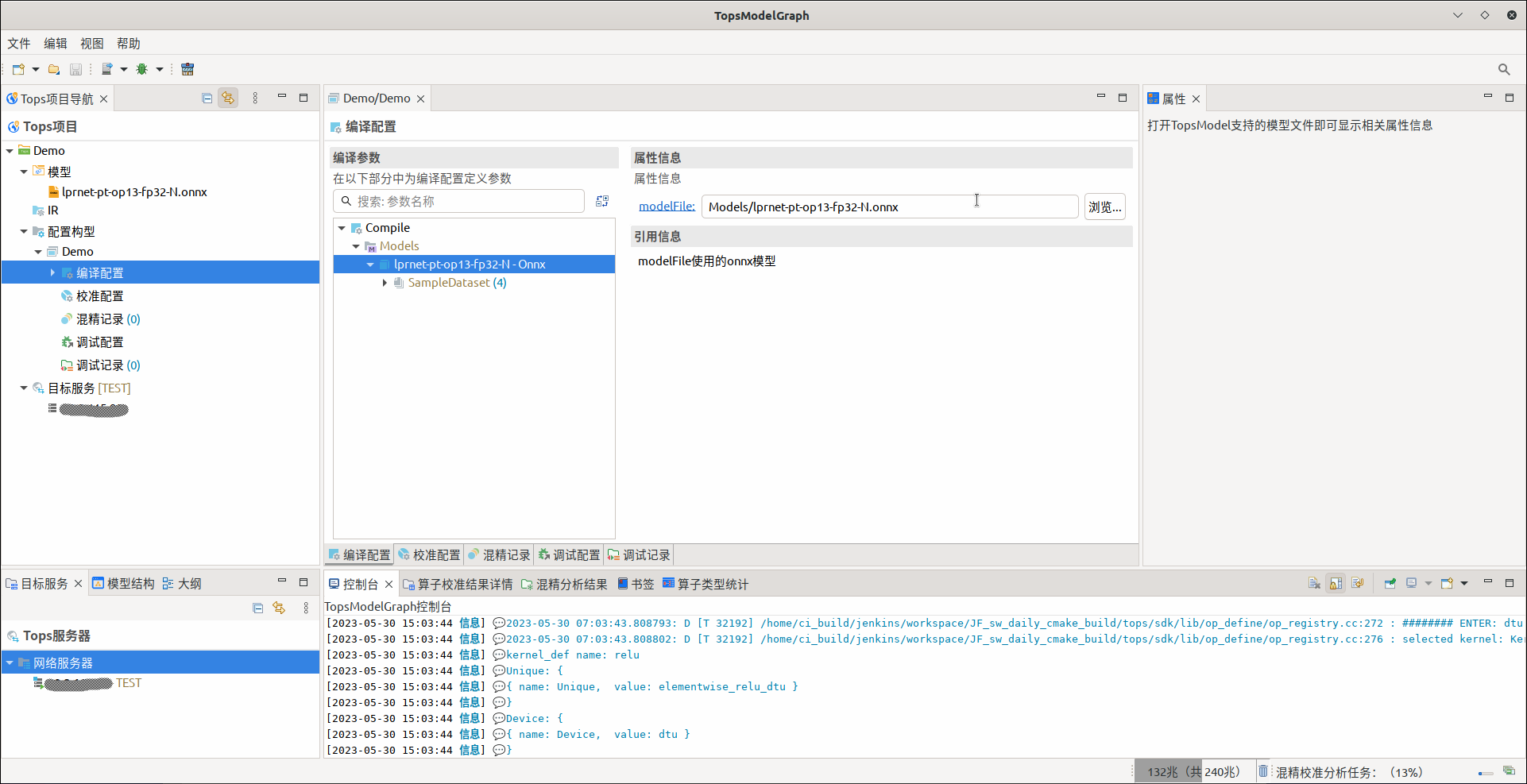1527x784 pixels.
Task: Switch to 校准配置 bottom editor tab
Action: (x=429, y=554)
